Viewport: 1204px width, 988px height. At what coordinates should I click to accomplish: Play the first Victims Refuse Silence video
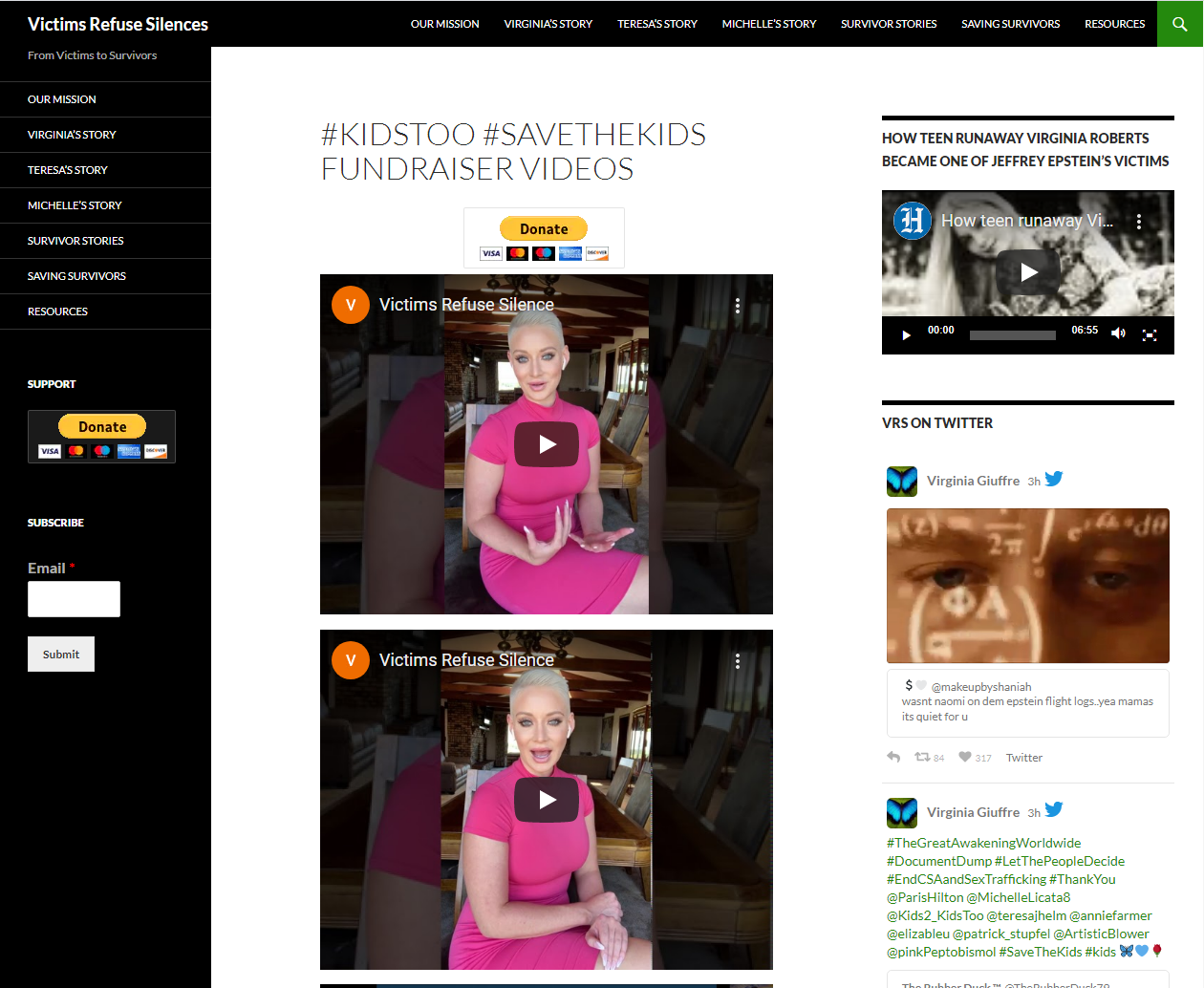point(547,444)
